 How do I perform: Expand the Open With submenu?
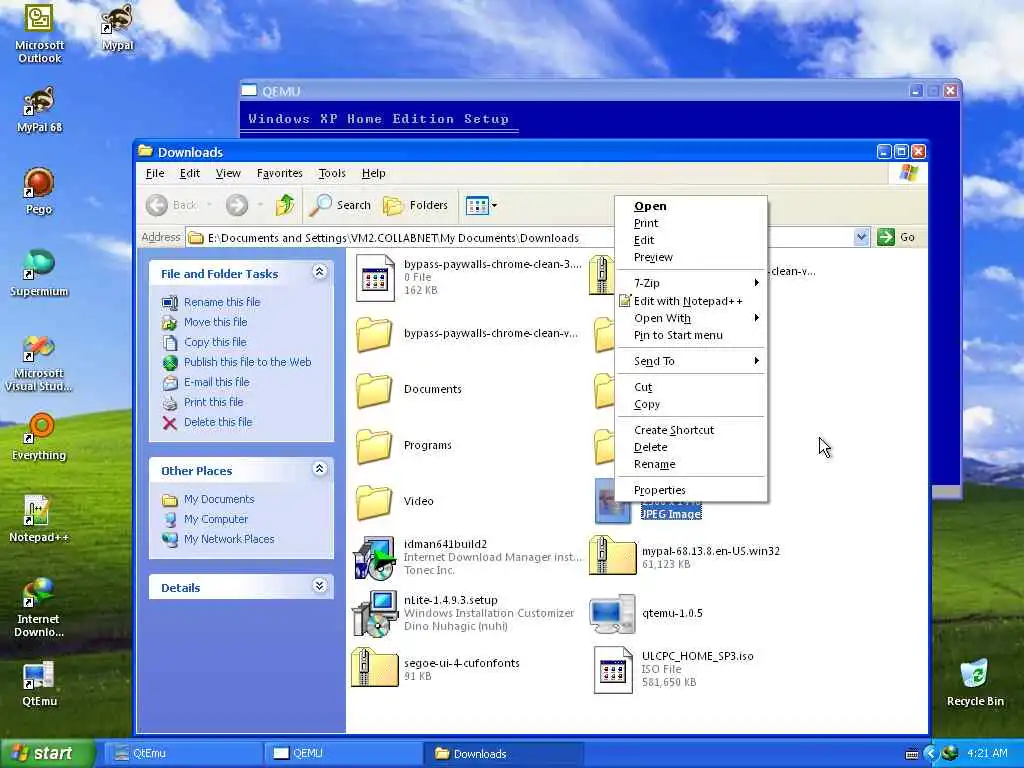click(691, 318)
